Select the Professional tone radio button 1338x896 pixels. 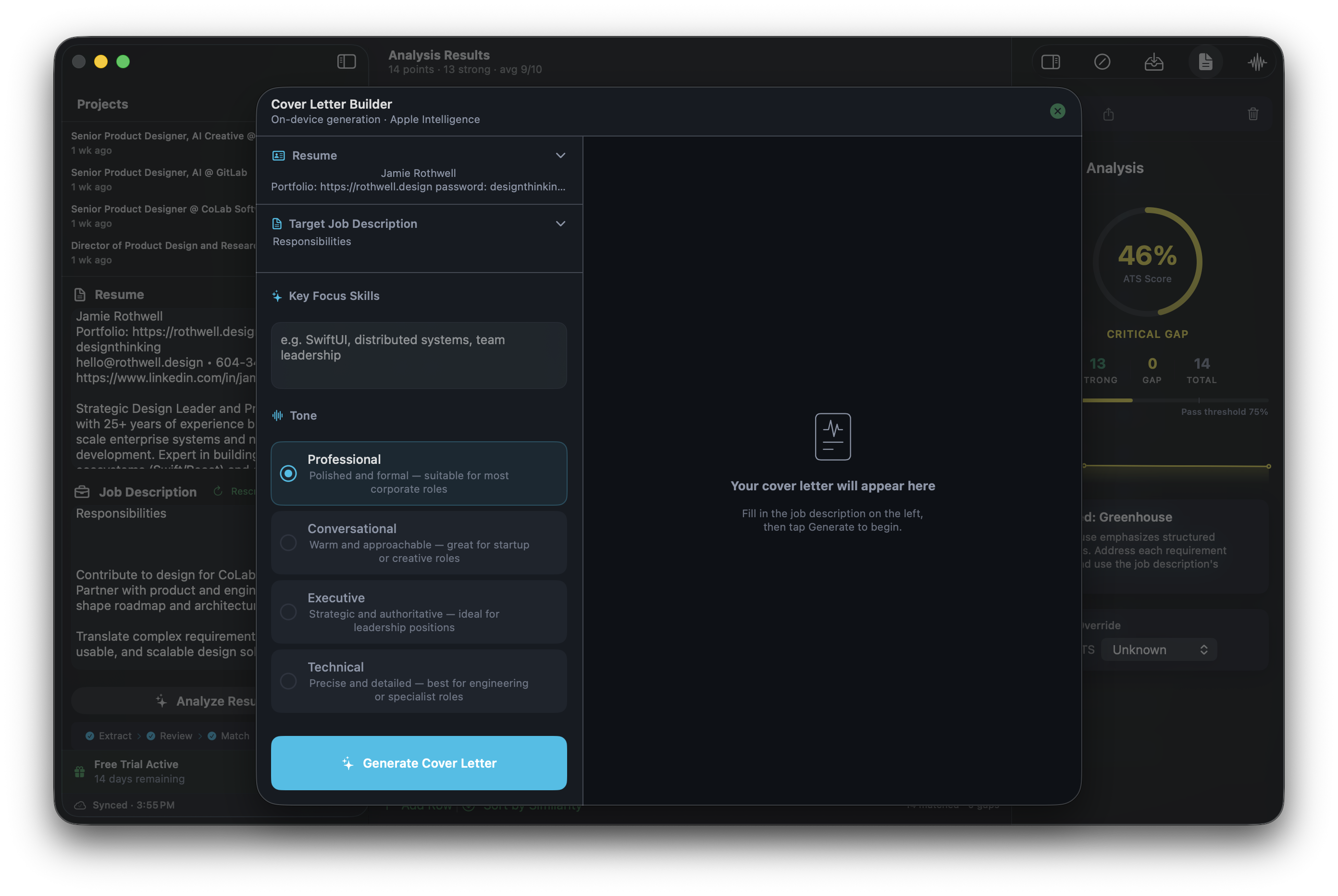tap(288, 473)
